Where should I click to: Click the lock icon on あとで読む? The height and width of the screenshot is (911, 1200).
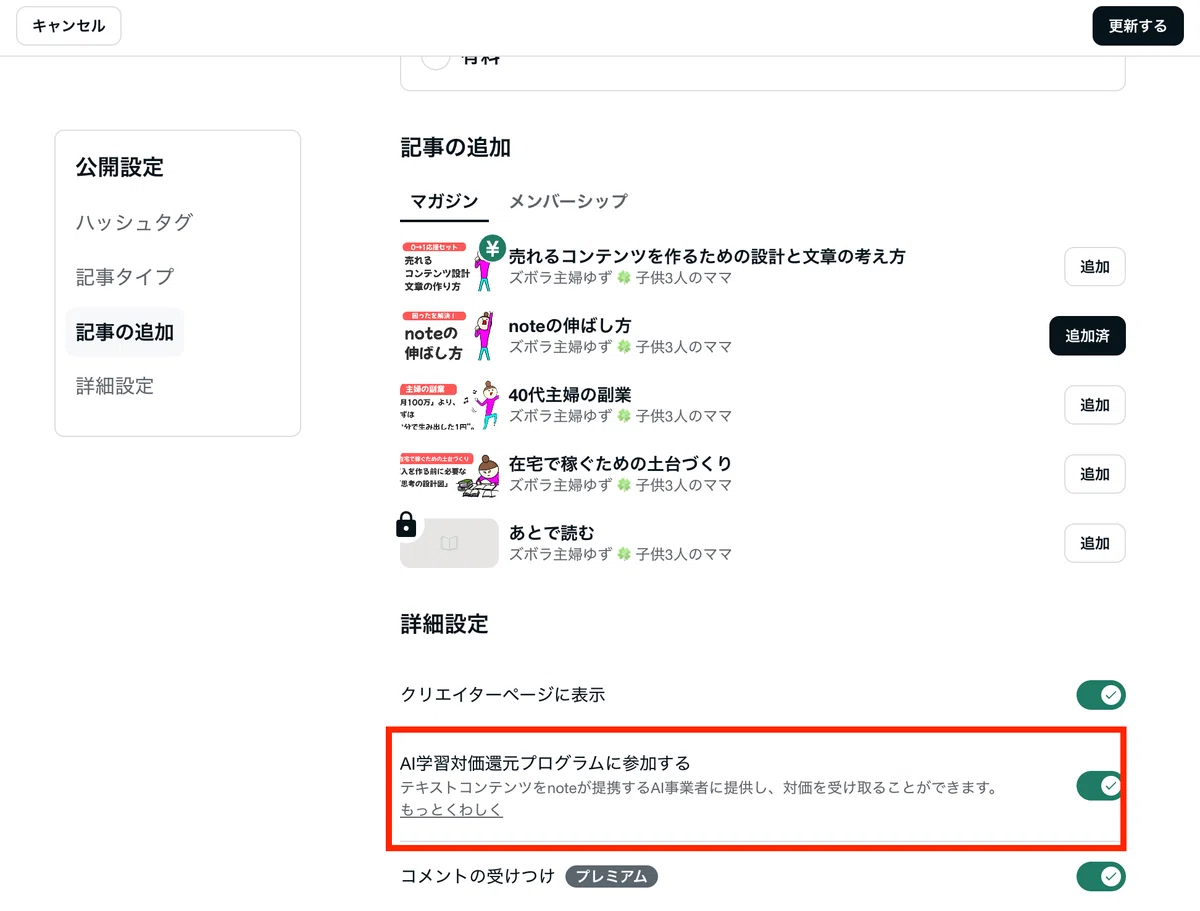point(406,524)
